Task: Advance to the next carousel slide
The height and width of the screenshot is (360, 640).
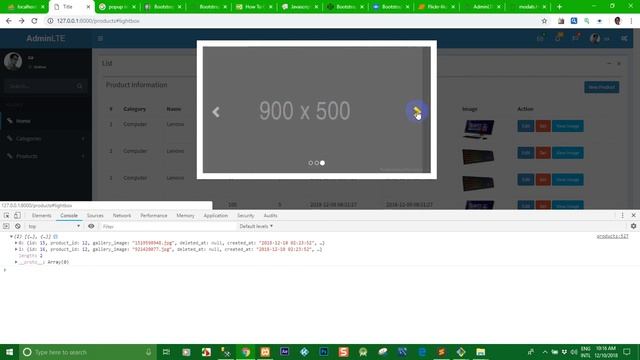Action: pos(417,111)
